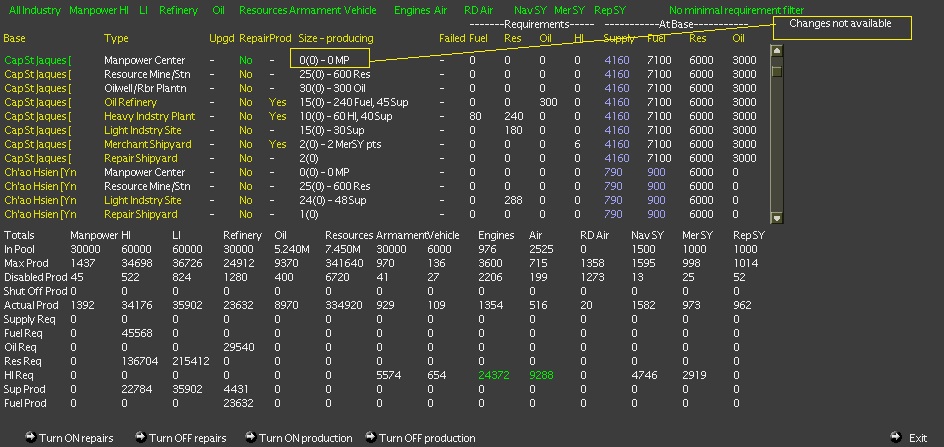Click the arrow icon beside Turn ON repairs
This screenshot has height=447, width=944.
[x=31, y=437]
